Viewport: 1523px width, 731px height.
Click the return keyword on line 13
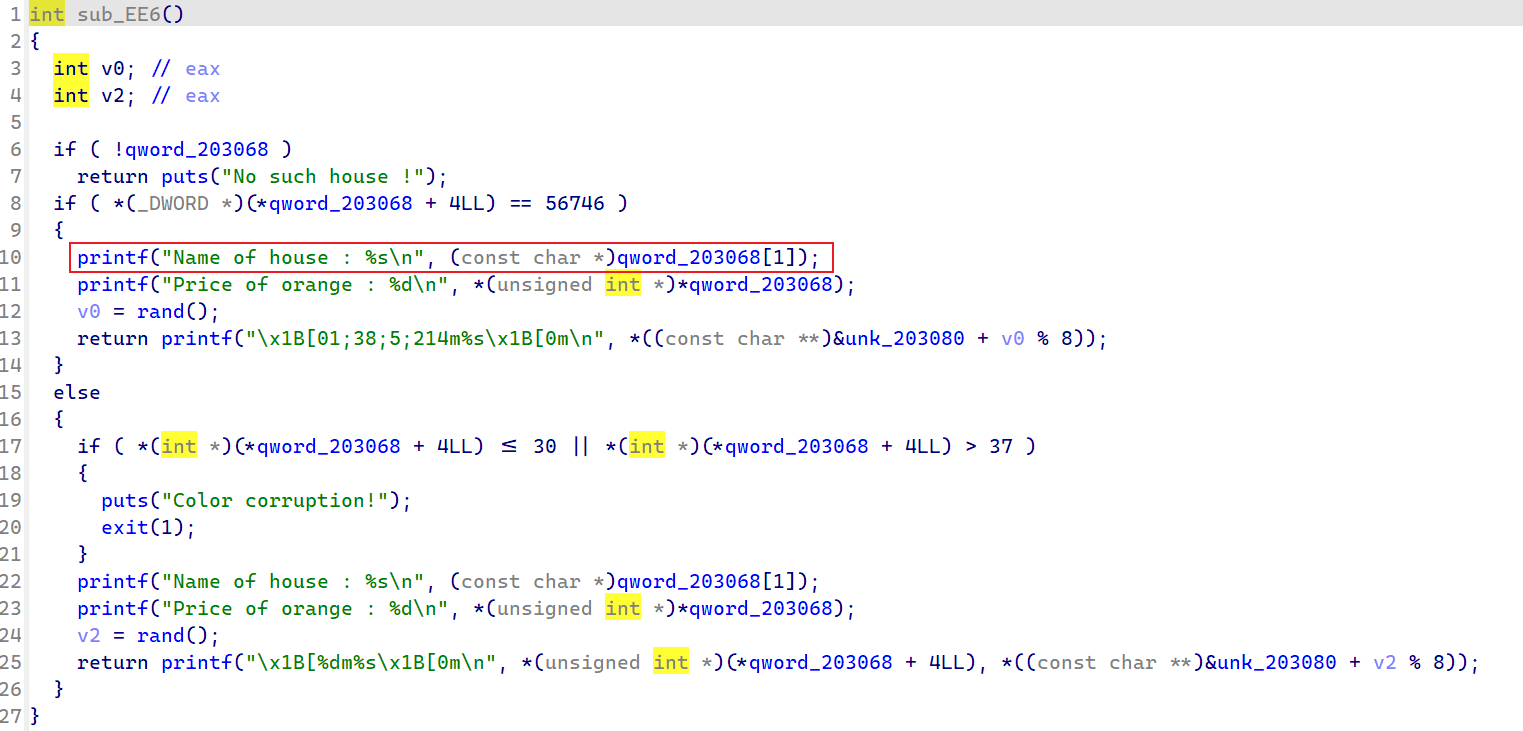click(112, 338)
